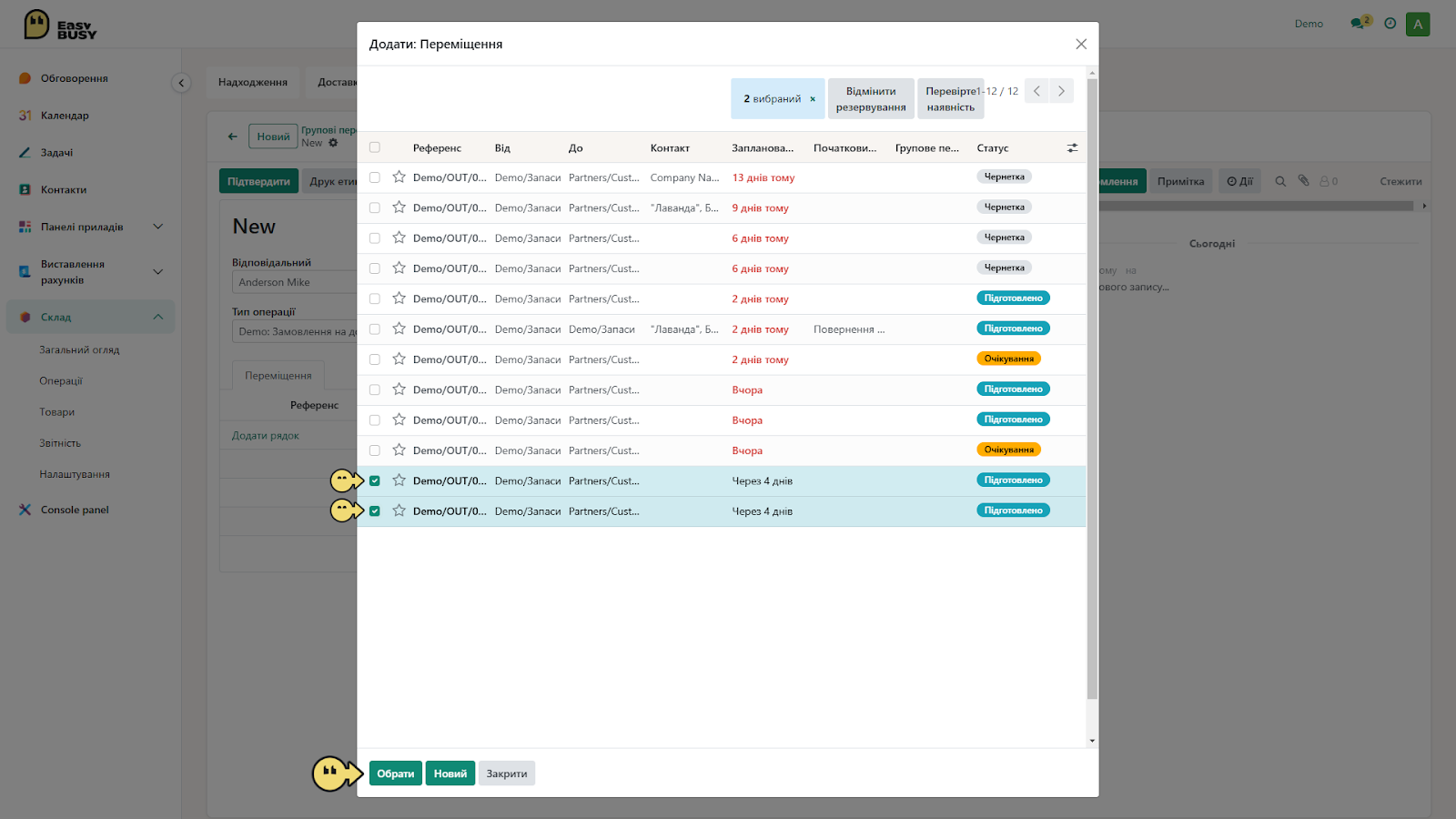
Task: Close the Додати: Переміщення dialog
Action: 1081,44
